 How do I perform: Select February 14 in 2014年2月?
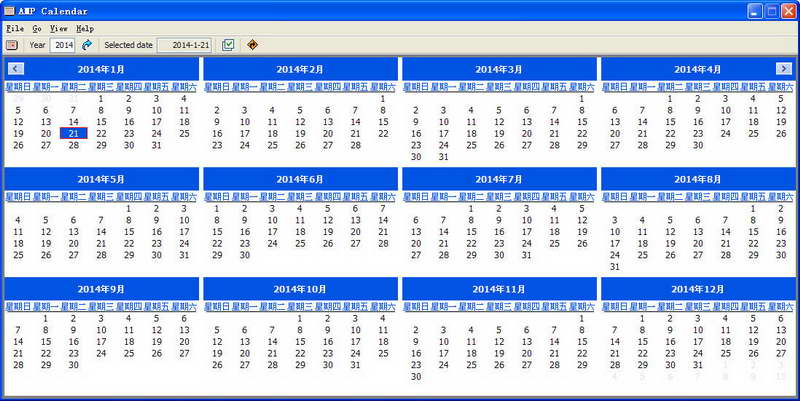(355, 122)
